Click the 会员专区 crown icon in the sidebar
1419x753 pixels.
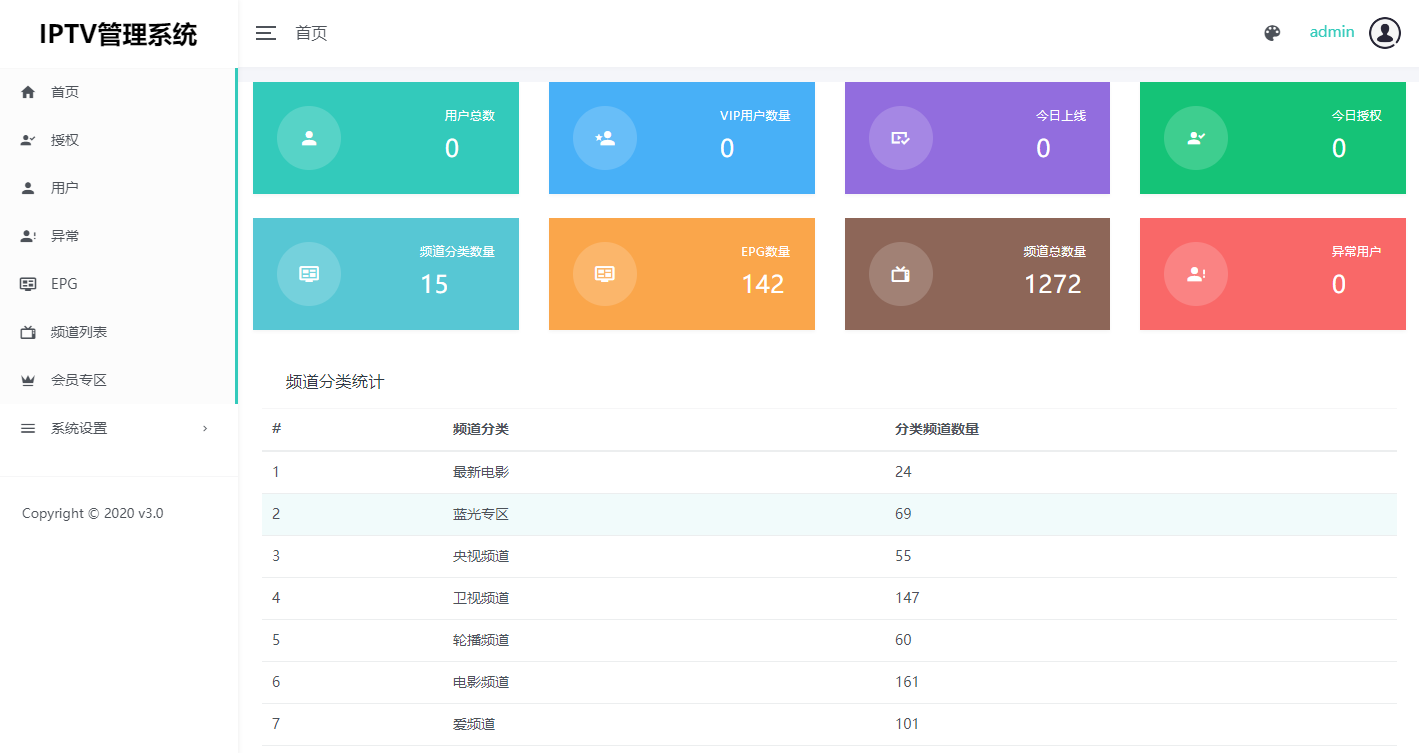point(28,380)
